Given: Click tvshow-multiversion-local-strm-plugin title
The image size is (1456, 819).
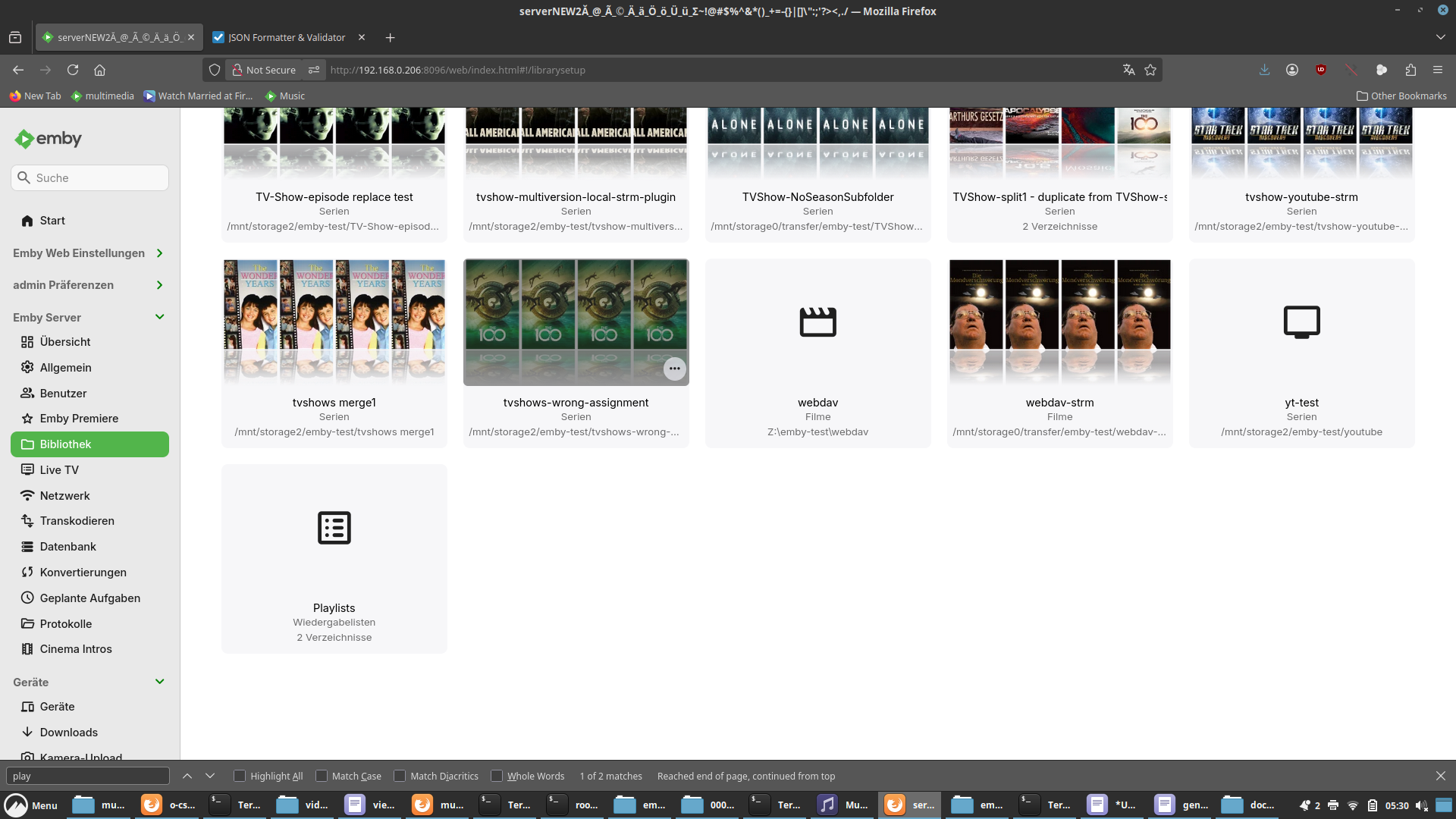Looking at the screenshot, I should [x=576, y=197].
